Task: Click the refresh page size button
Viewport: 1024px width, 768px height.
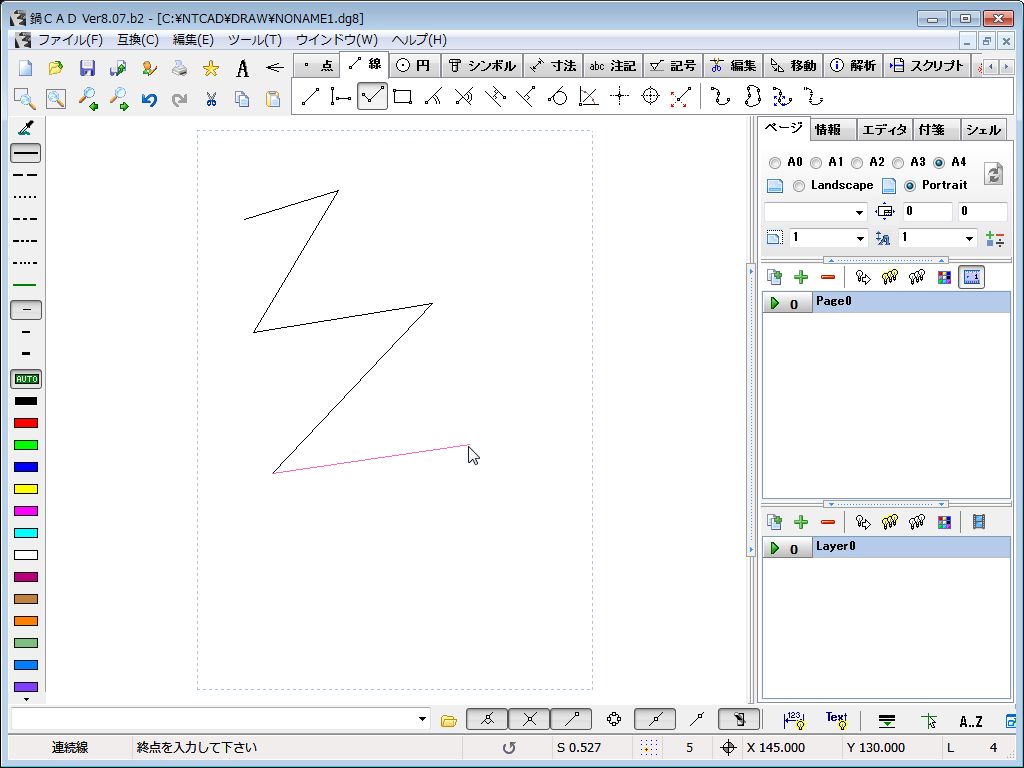Action: [993, 174]
